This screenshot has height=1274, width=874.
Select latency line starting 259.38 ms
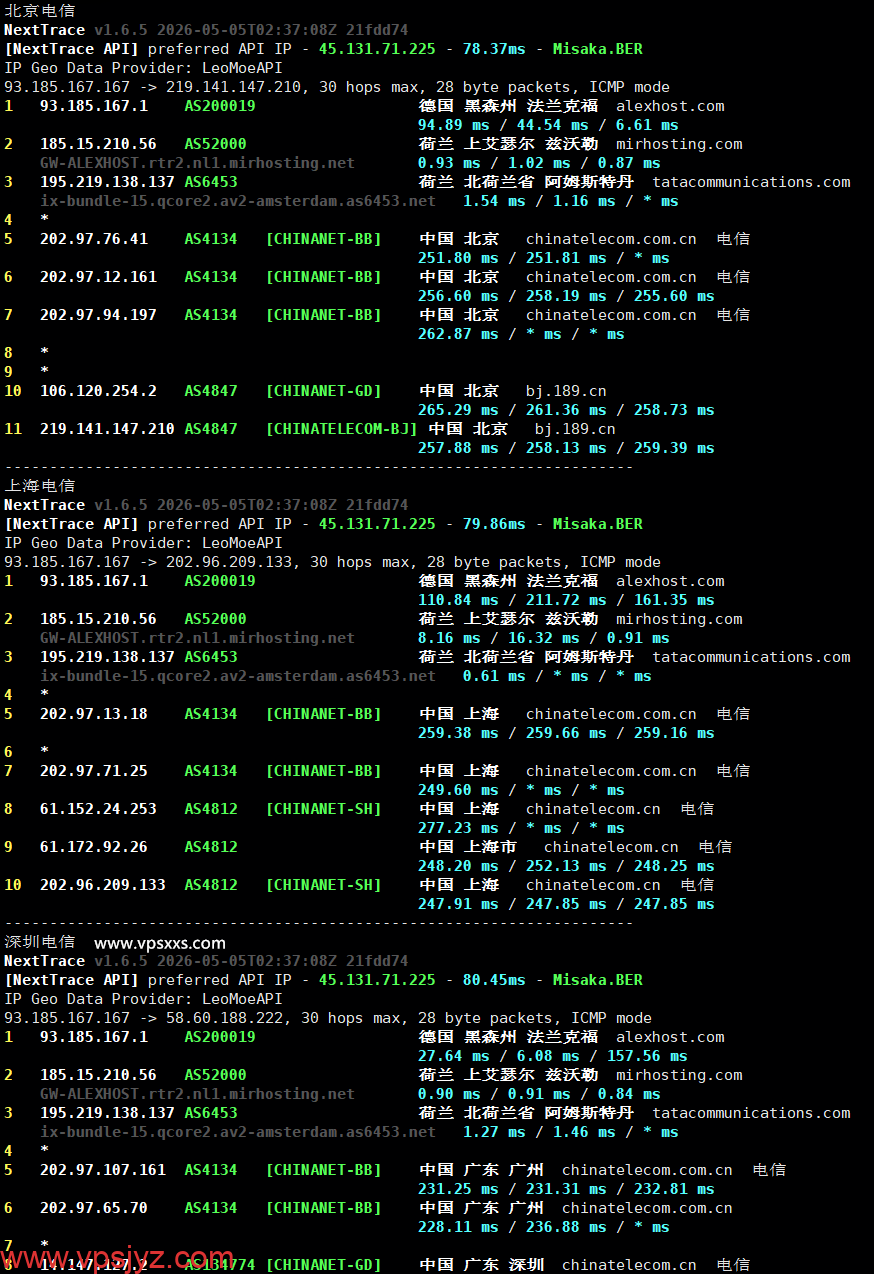click(x=566, y=733)
